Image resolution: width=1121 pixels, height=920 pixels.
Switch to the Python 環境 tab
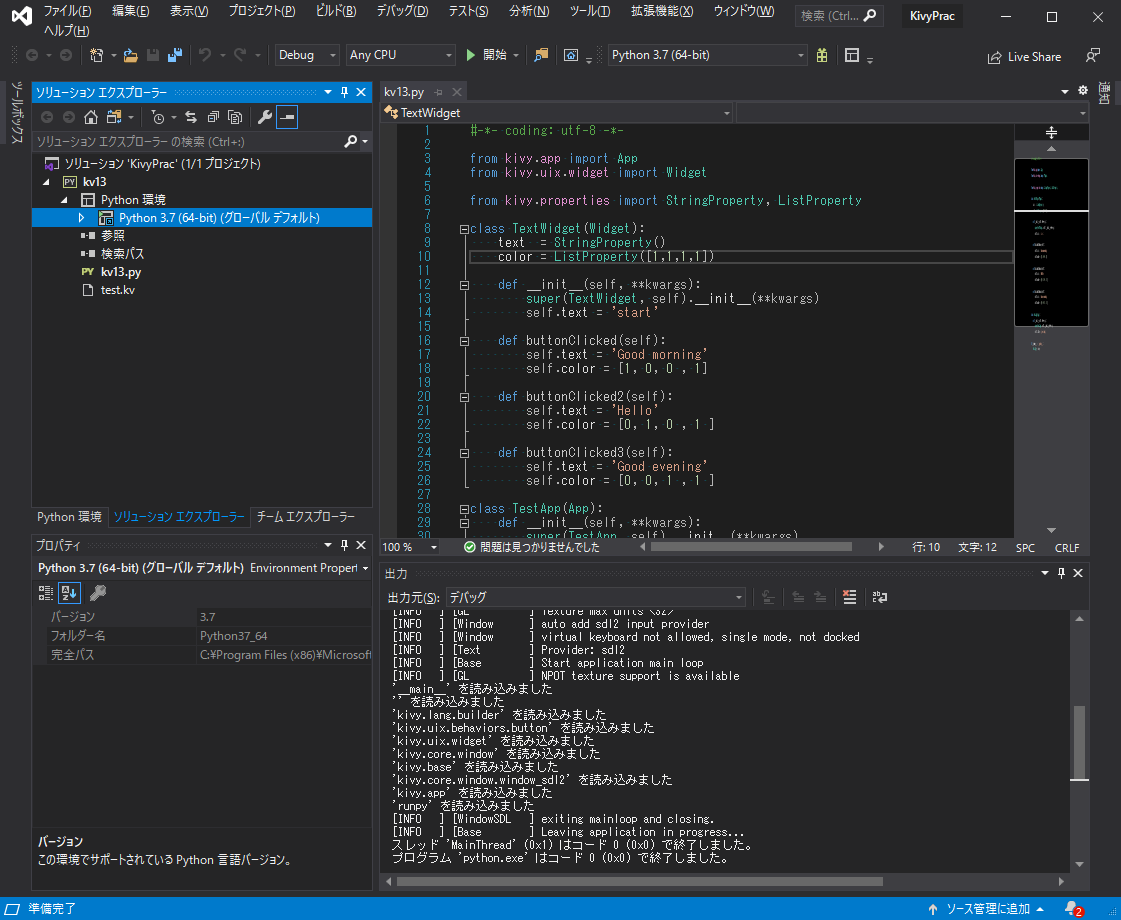[69, 517]
